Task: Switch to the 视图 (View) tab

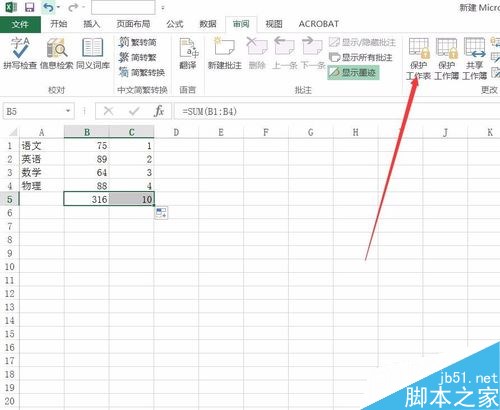Action: point(274,24)
